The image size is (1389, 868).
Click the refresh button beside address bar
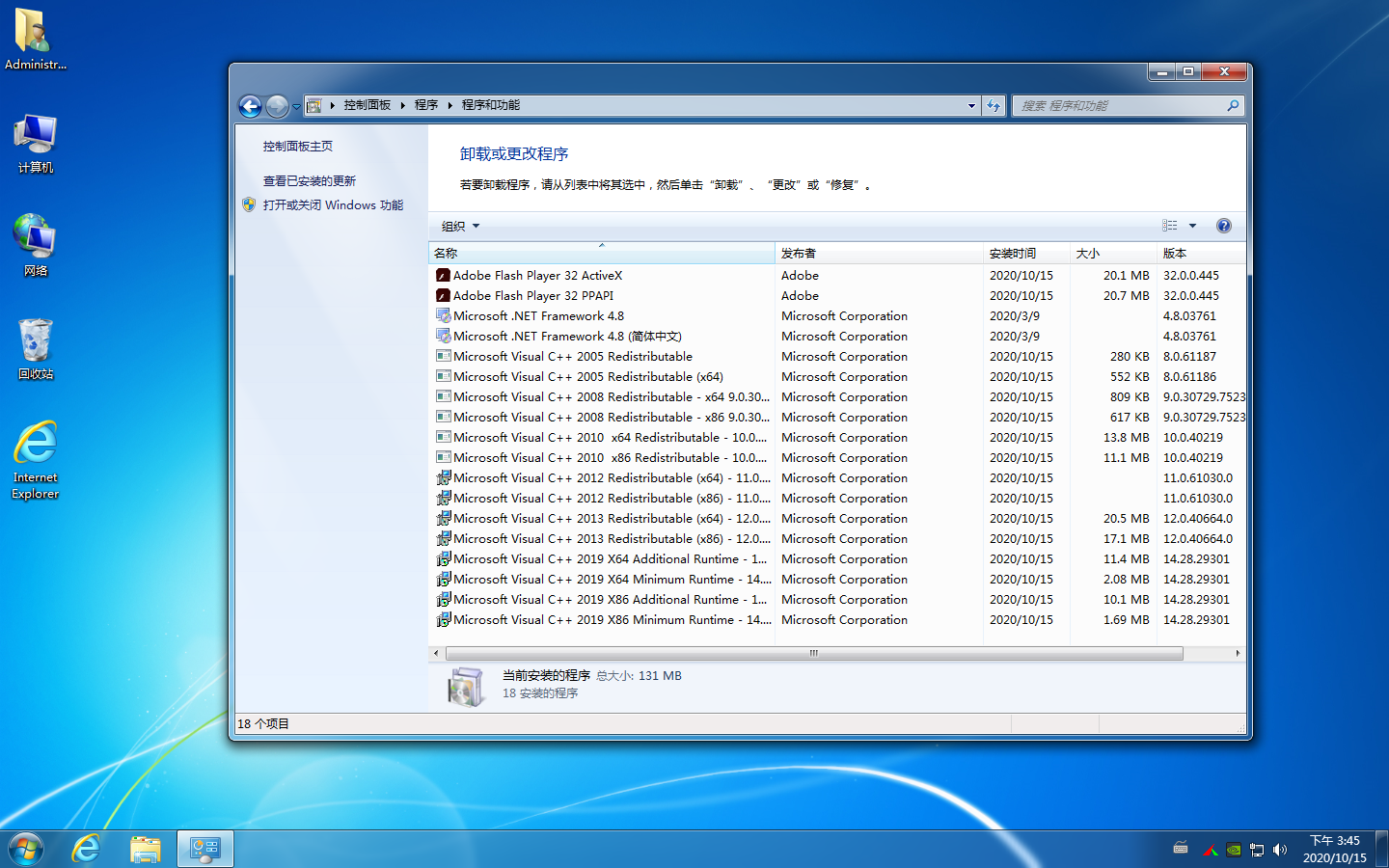click(994, 106)
